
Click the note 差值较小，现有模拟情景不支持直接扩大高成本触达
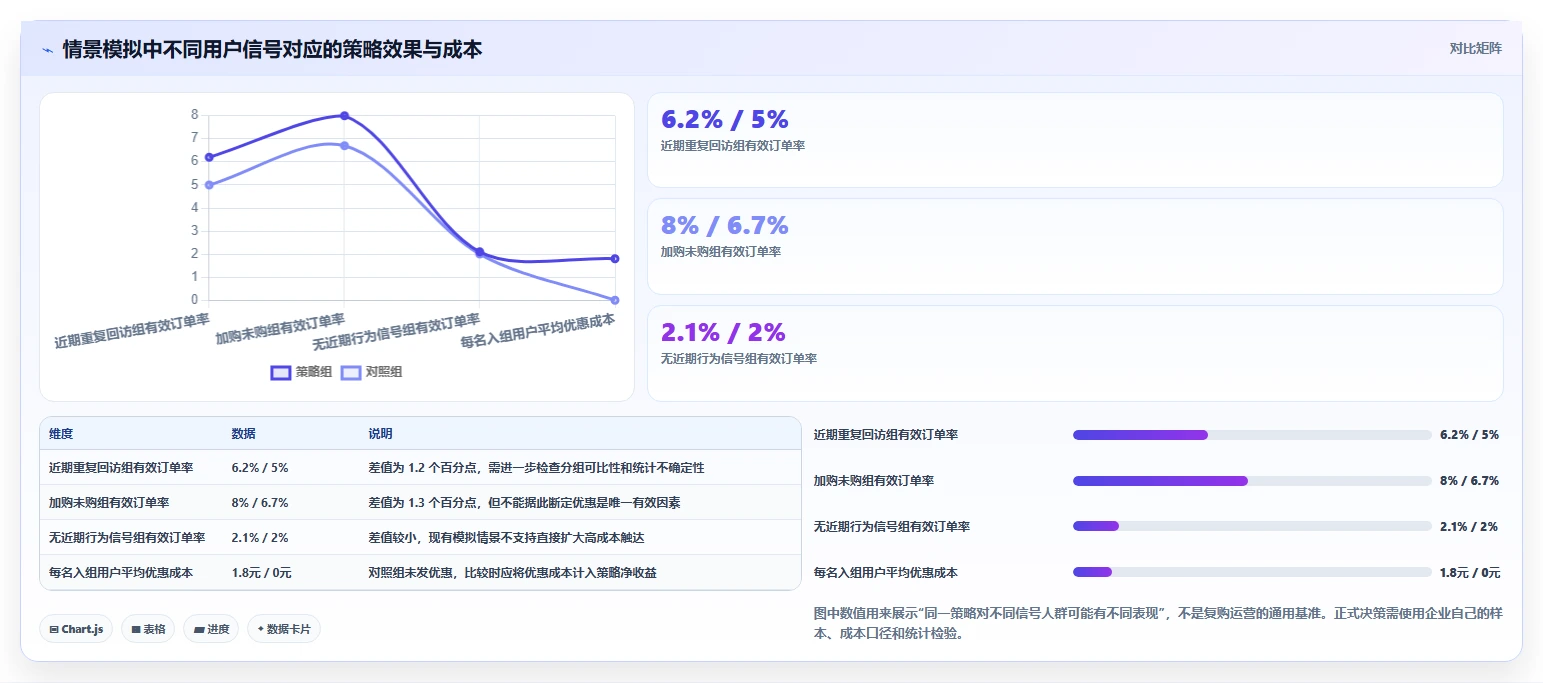[x=506, y=537]
